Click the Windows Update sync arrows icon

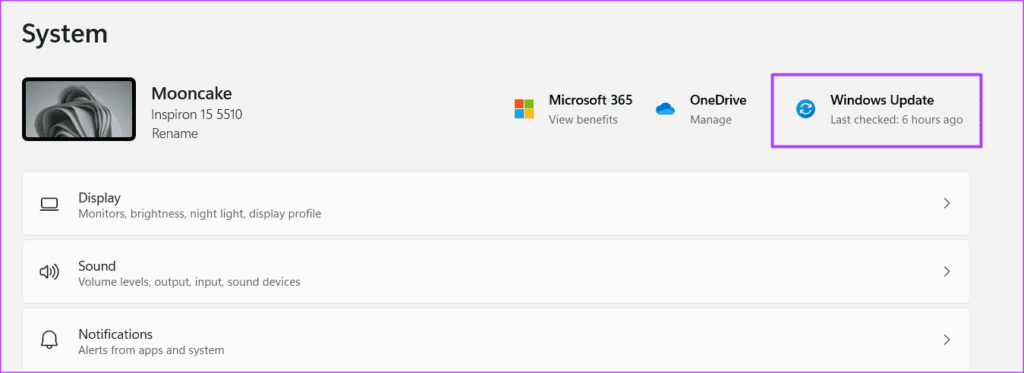806,109
